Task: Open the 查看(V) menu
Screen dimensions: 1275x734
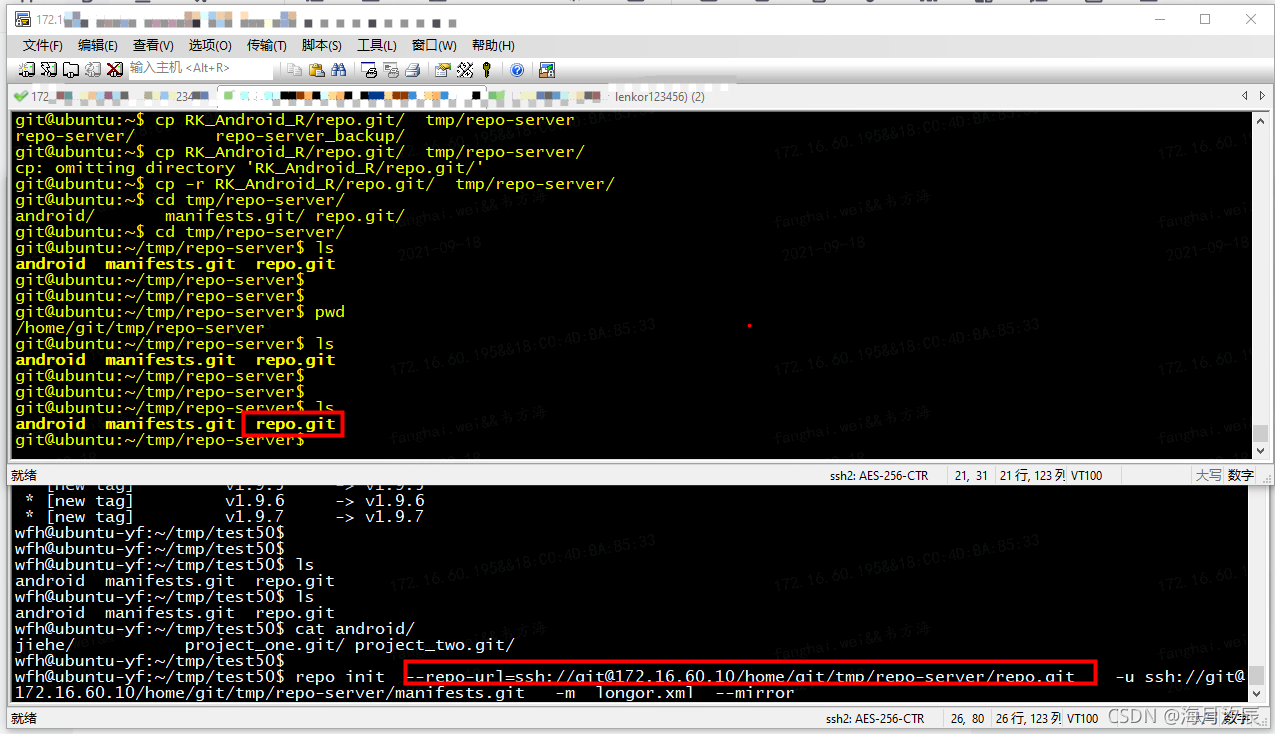Action: coord(153,45)
